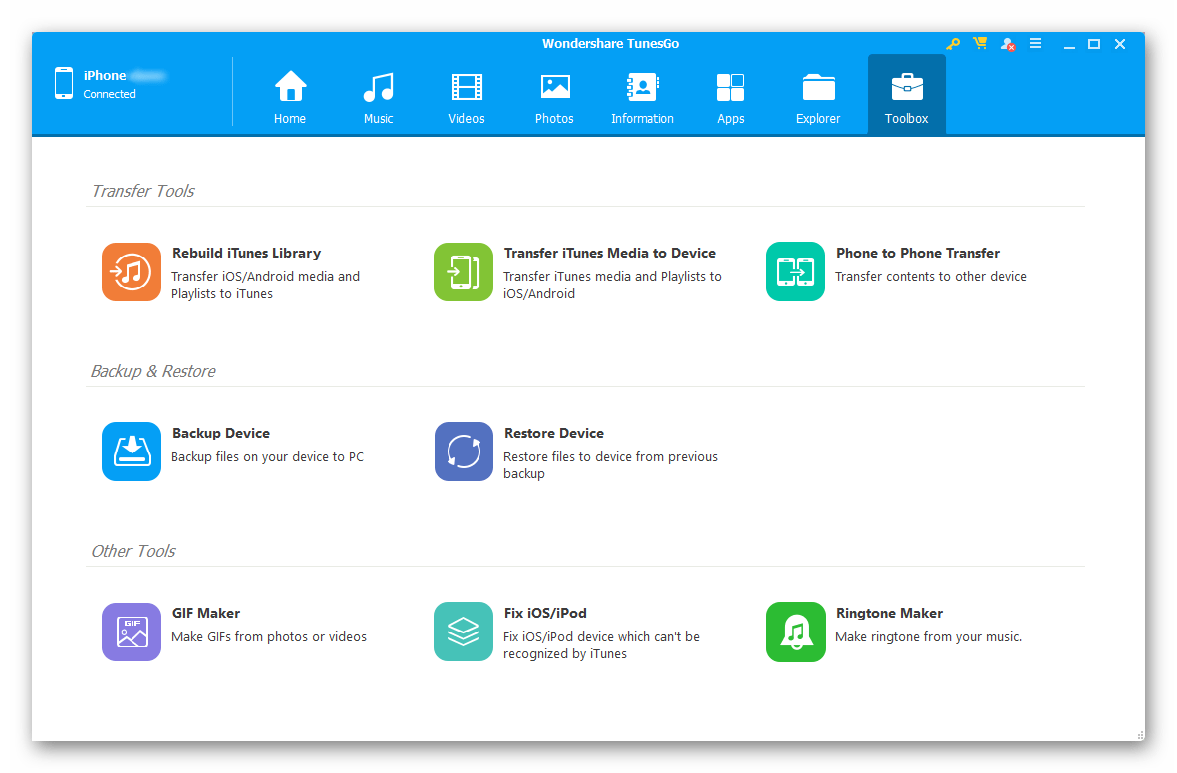Switch to the Information tab
1177x773 pixels.
coord(642,97)
